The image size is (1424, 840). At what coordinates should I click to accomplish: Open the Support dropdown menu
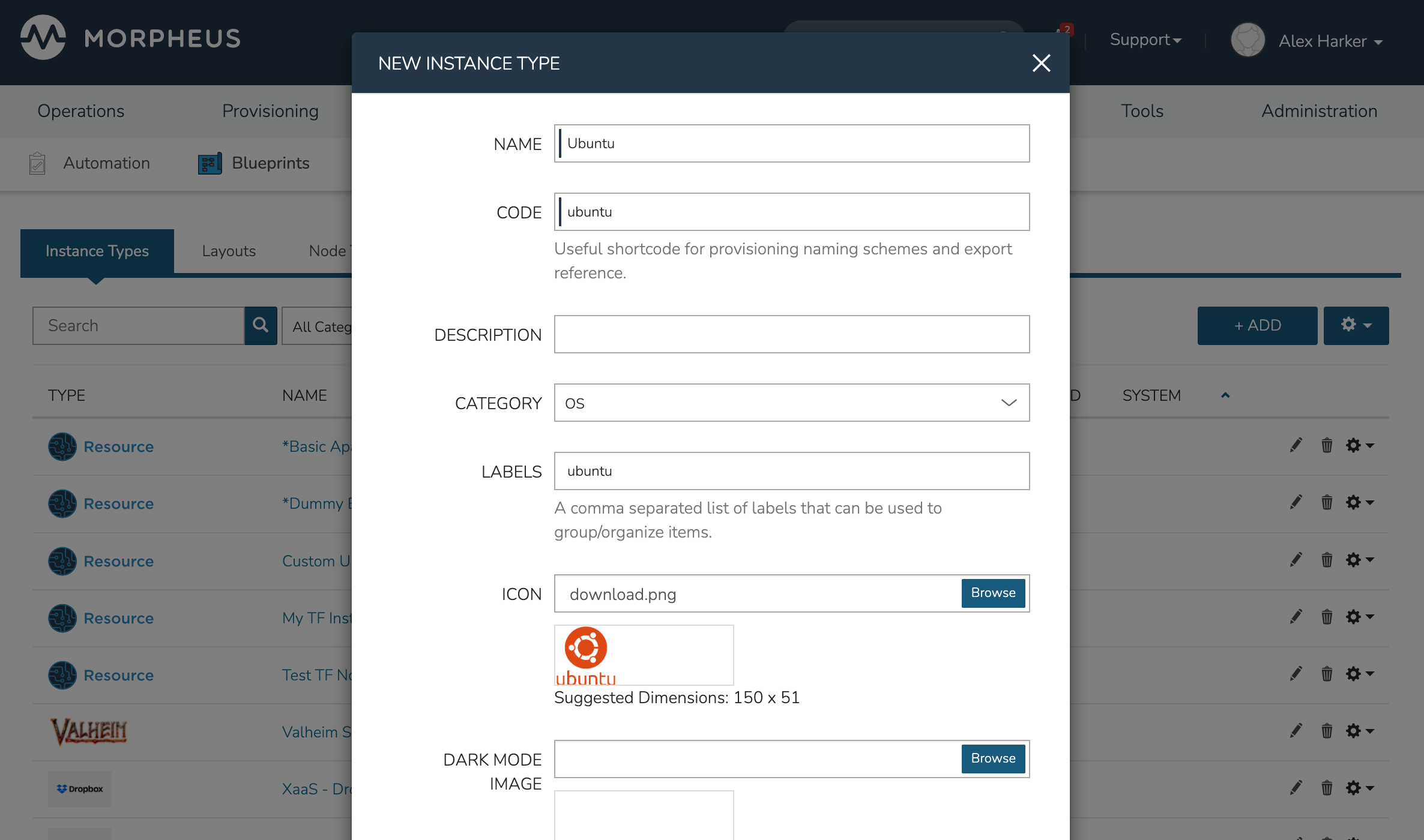click(1145, 40)
